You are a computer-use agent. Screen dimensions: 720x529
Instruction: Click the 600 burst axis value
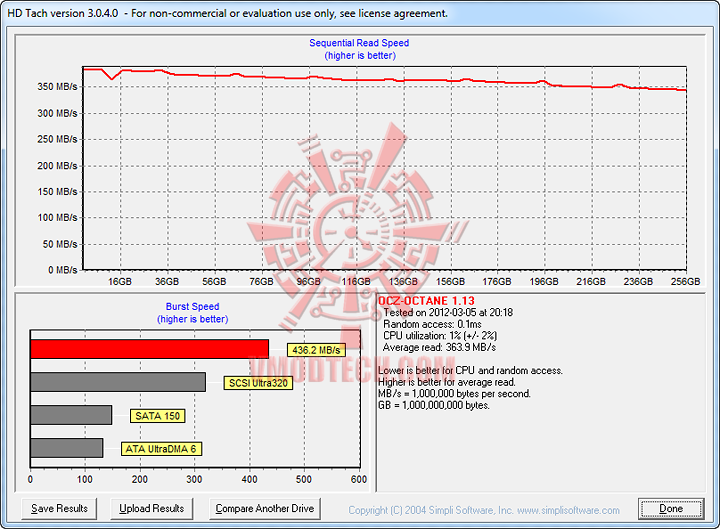pos(359,479)
